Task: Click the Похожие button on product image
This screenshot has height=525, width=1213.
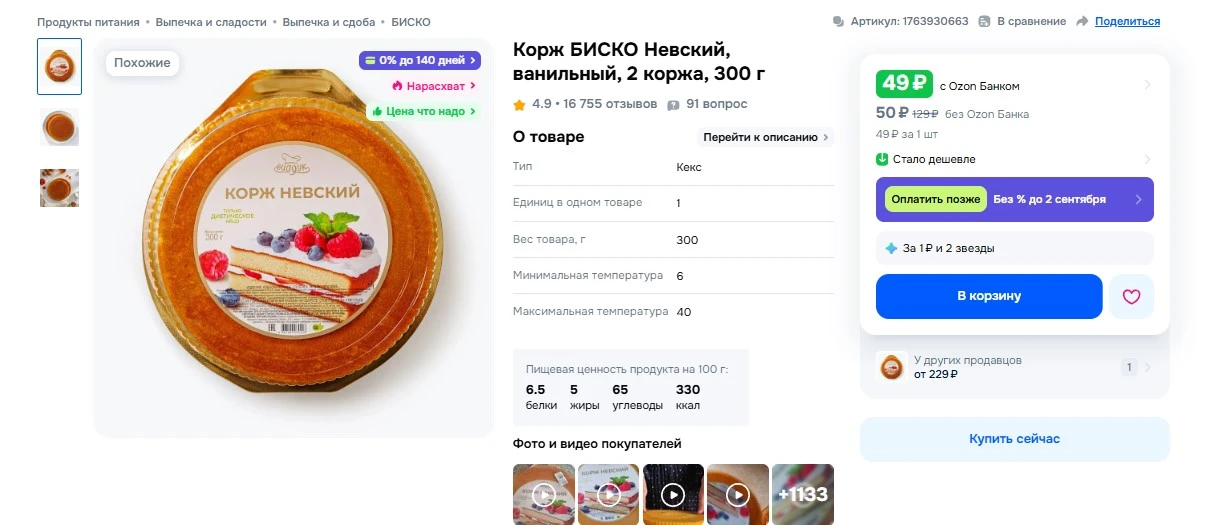Action: pyautogui.click(x=142, y=63)
